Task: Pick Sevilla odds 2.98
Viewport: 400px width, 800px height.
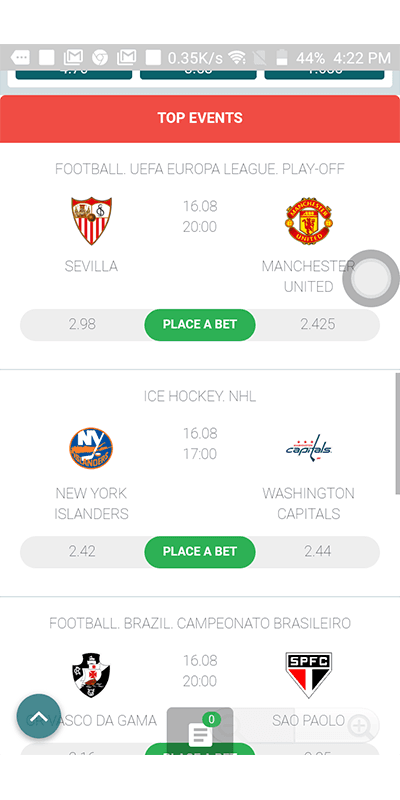Action: point(82,324)
